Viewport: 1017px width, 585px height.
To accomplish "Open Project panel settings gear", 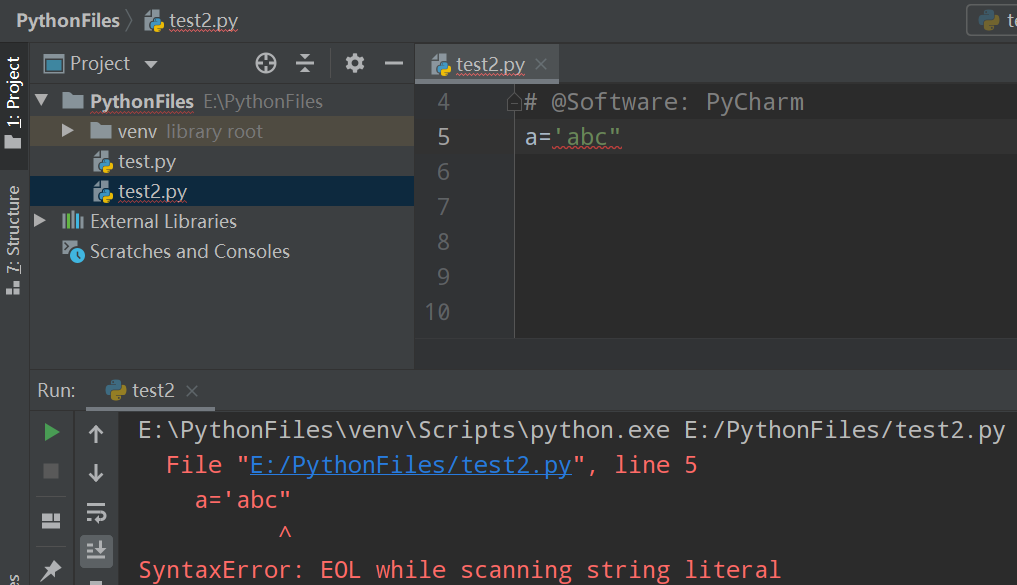I will coord(355,64).
